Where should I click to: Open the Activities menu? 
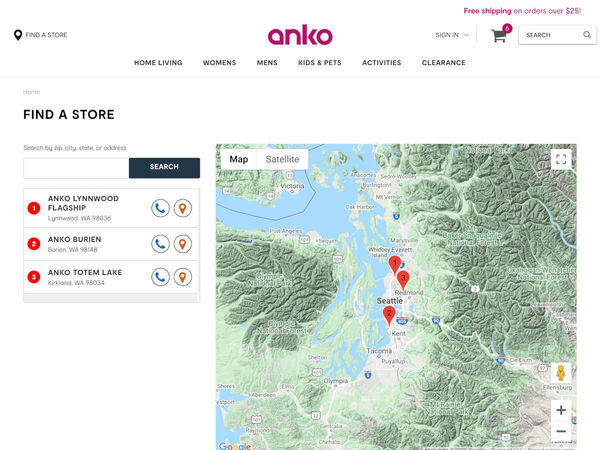pos(382,63)
